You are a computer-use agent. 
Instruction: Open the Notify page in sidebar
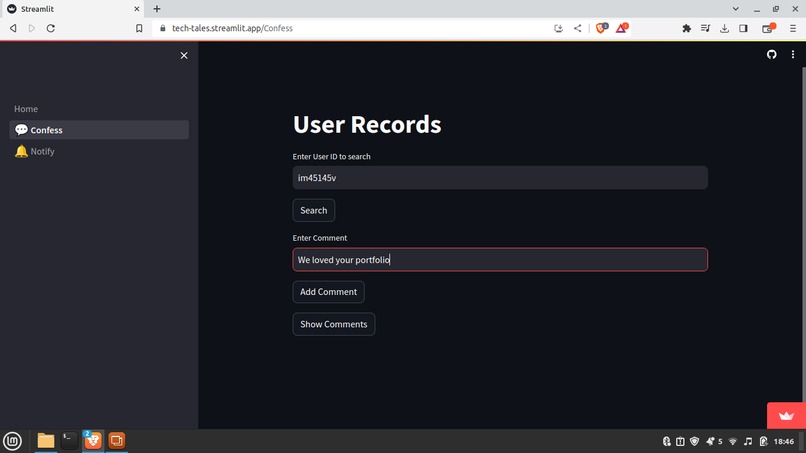click(x=99, y=152)
